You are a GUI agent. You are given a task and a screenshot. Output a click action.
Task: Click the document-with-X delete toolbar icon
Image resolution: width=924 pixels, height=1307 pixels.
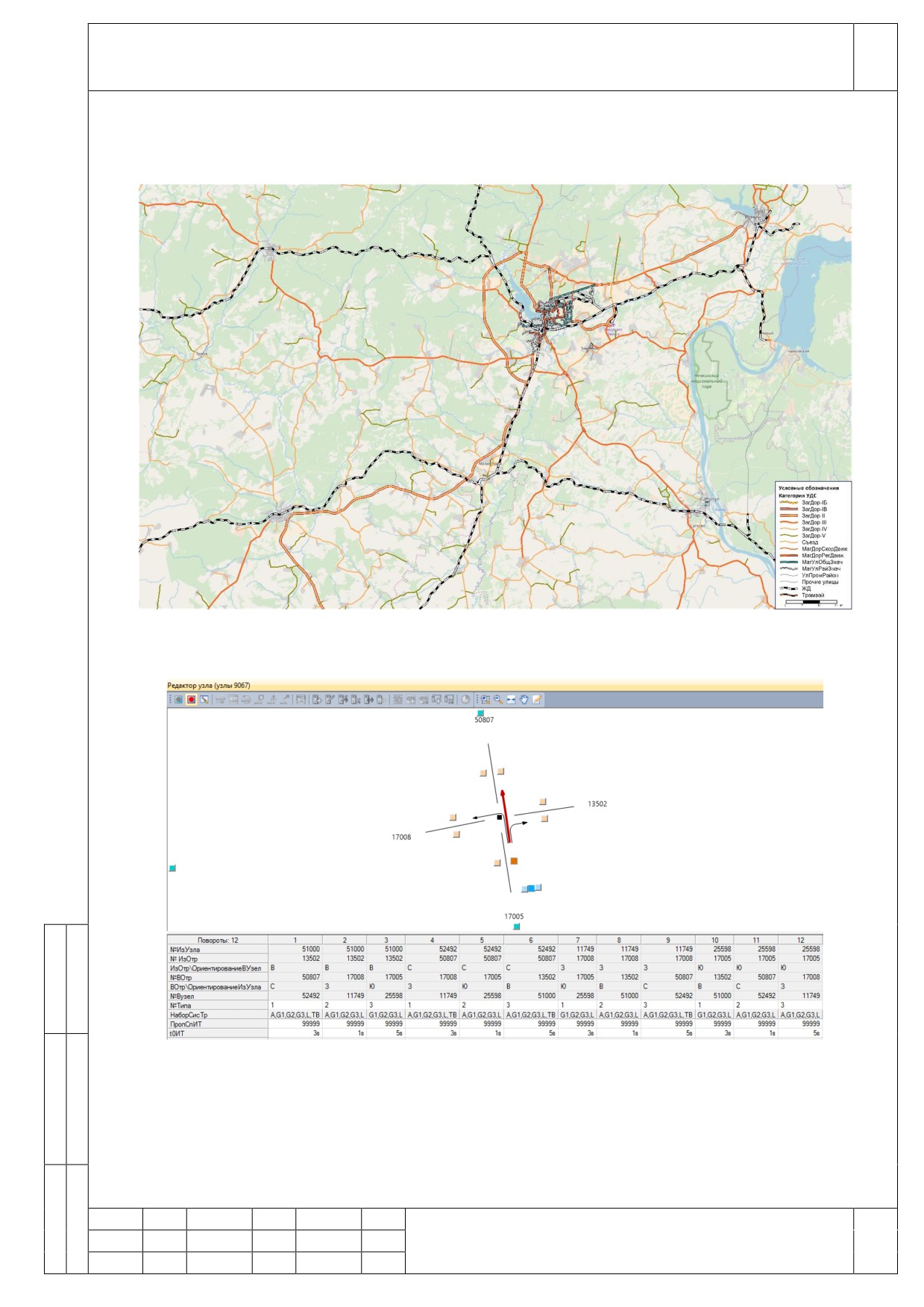tap(356, 699)
